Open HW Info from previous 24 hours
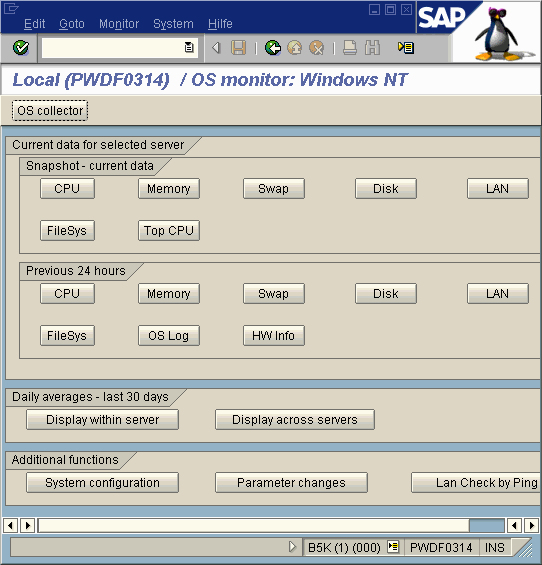The width and height of the screenshot is (542, 565). 274,336
